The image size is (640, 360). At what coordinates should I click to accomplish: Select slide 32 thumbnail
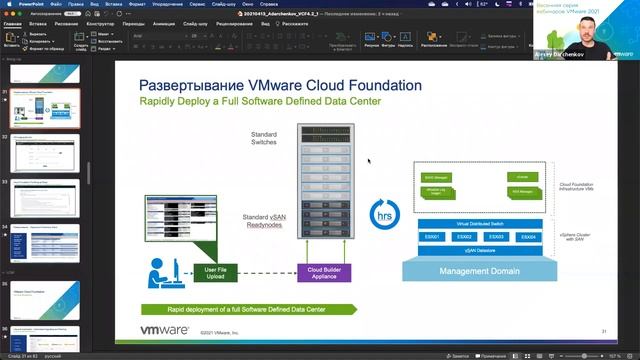coord(45,153)
